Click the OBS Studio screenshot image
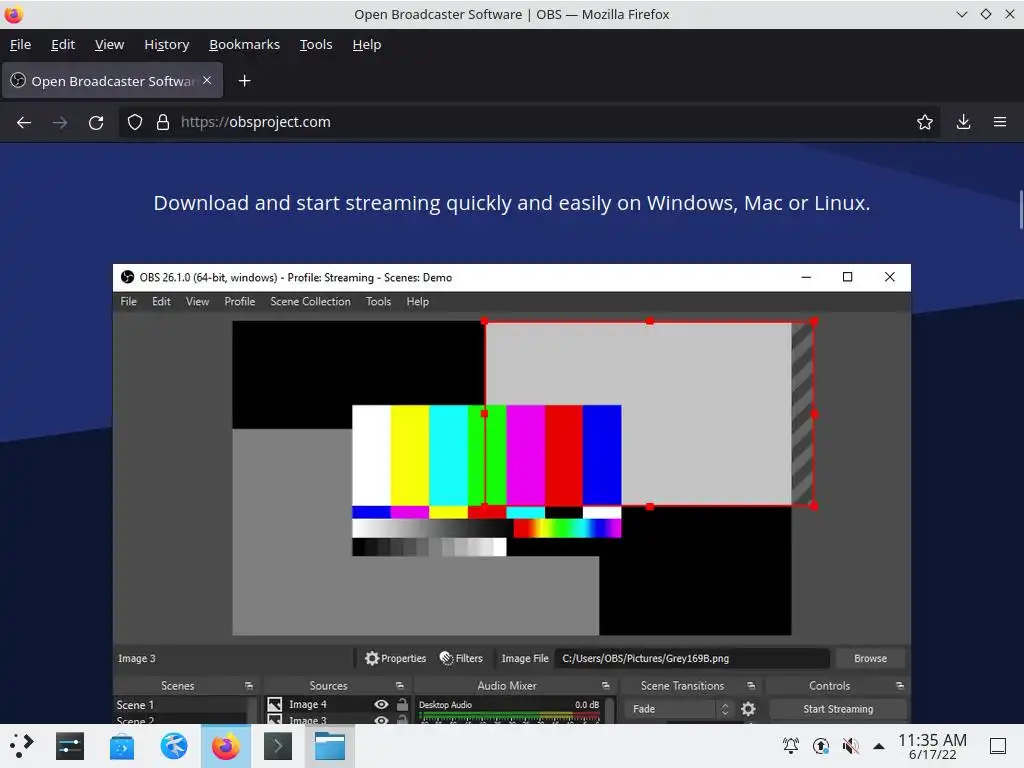The image size is (1024, 768). [x=511, y=493]
